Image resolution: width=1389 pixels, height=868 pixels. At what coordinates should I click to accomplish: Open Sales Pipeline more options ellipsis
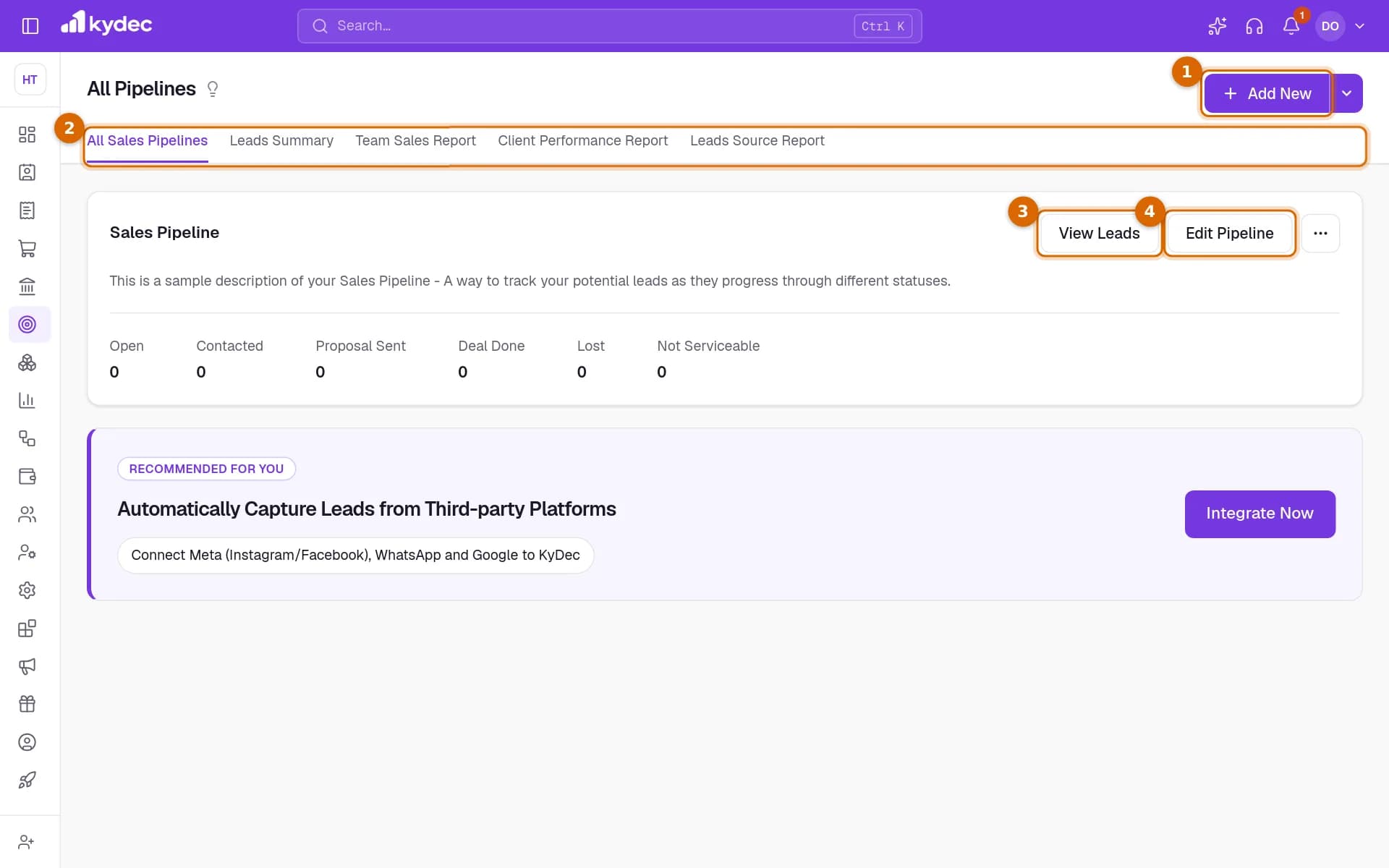1320,233
